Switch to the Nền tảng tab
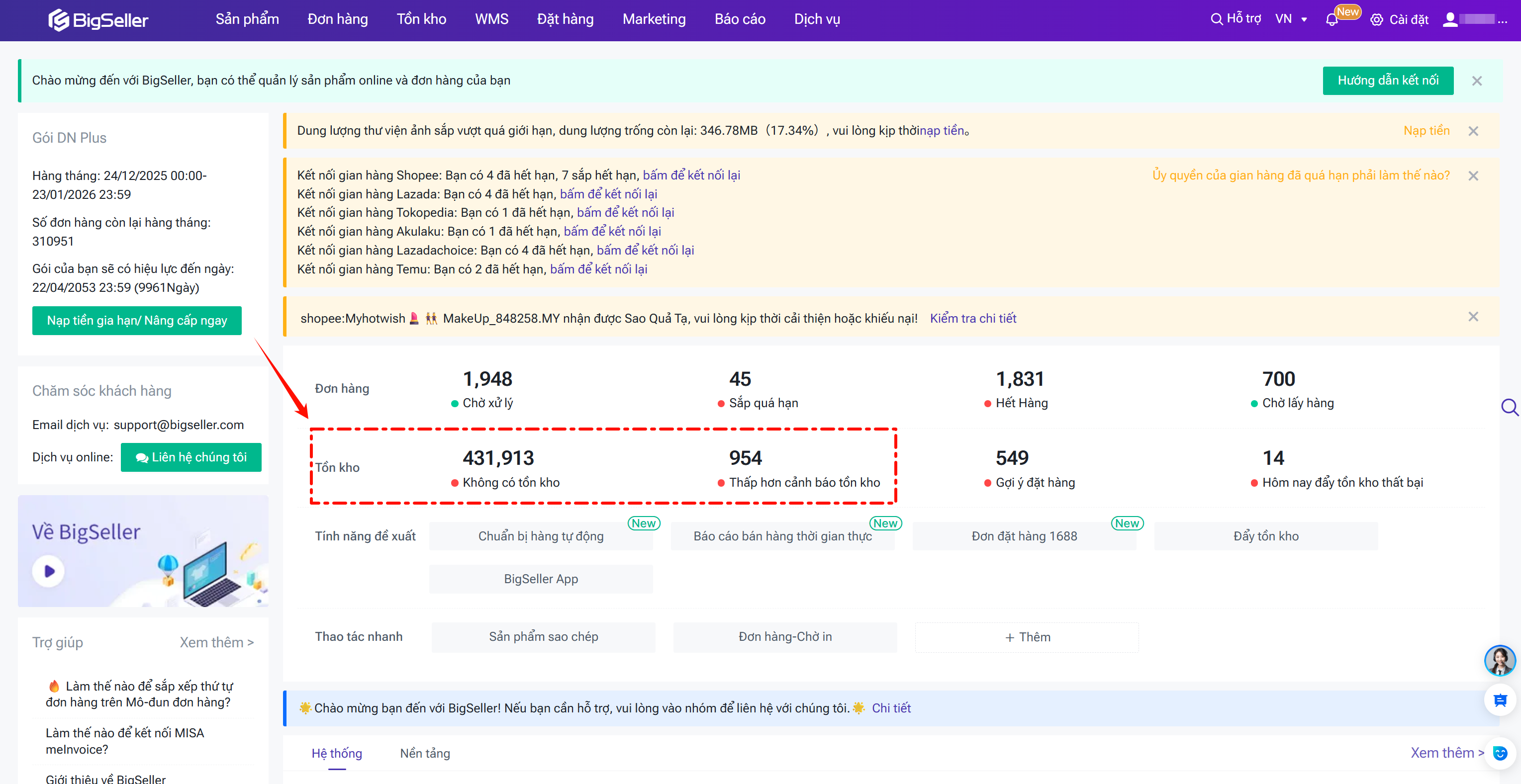Image resolution: width=1521 pixels, height=784 pixels. (x=425, y=753)
